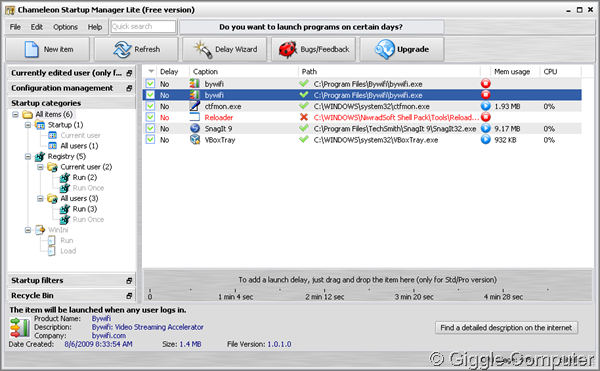Image resolution: width=600 pixels, height=371 pixels.
Task: Sort by the Mem usage column header
Action: tap(515, 72)
